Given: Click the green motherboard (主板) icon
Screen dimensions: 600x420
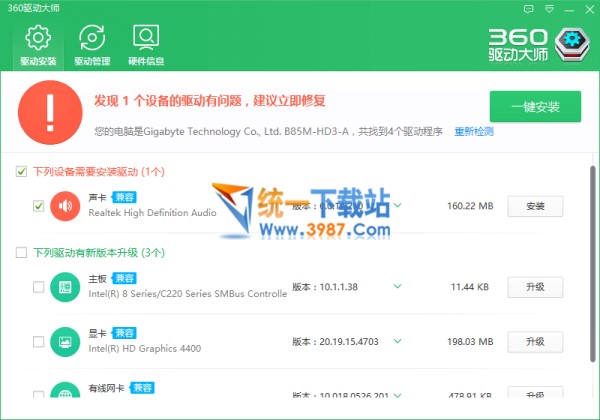Looking at the screenshot, I should [x=65, y=288].
